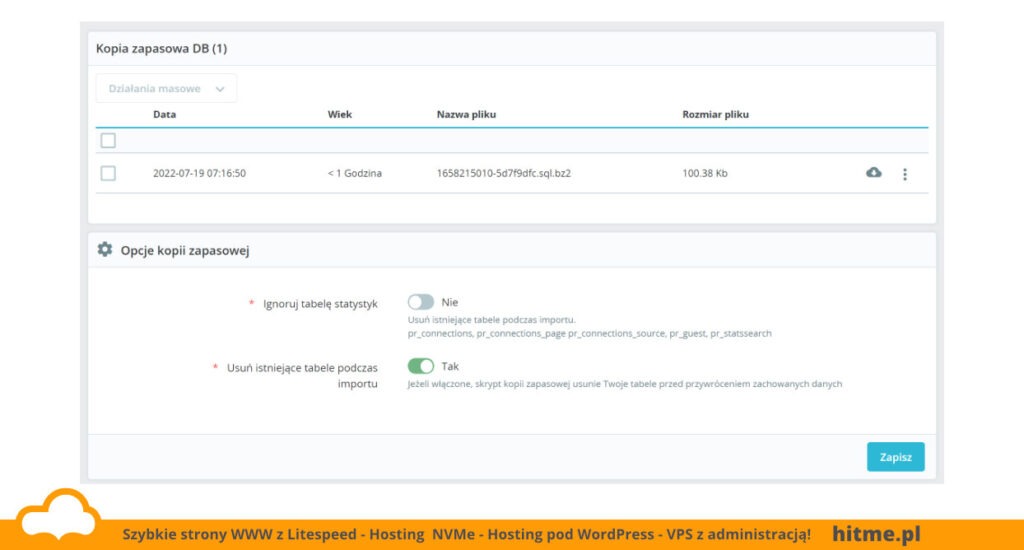
Task: Click the Ignoruj tabelę statystyk label
Action: pos(320,304)
